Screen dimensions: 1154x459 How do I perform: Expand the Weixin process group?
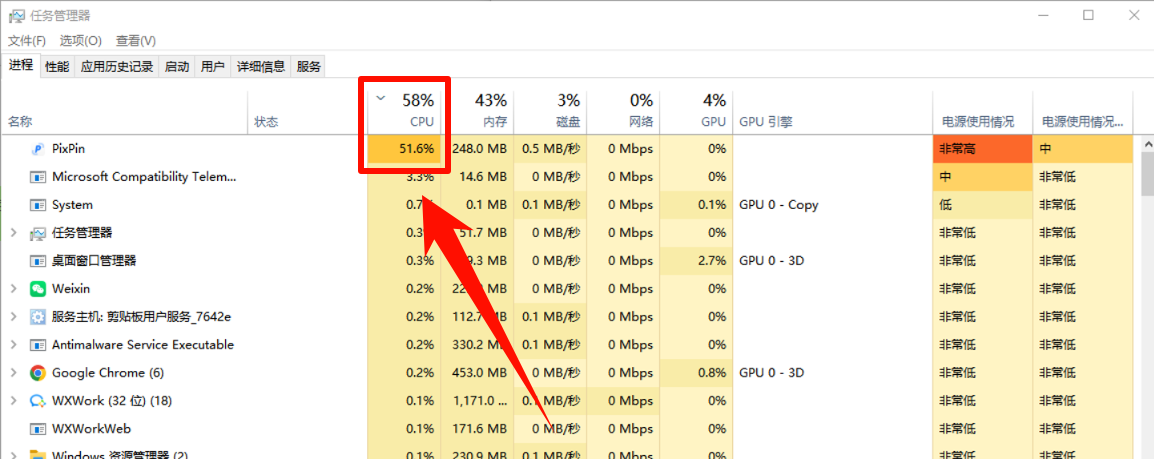13,289
